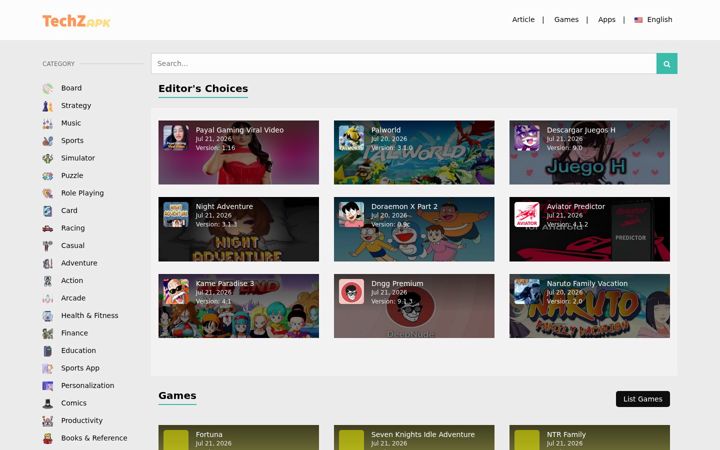Screen dimensions: 720x450
Task: Click the Board category icon
Action: tap(48, 88)
